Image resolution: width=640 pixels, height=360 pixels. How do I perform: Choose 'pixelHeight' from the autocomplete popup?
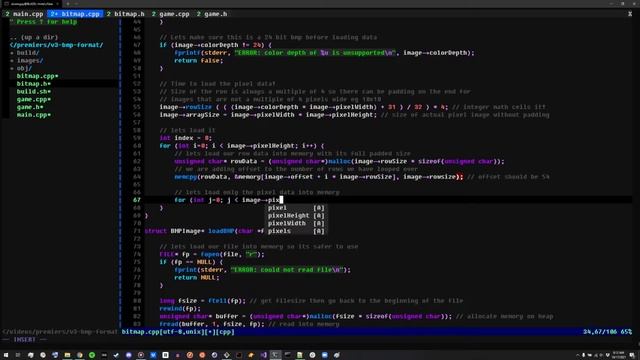pyautogui.click(x=296, y=216)
